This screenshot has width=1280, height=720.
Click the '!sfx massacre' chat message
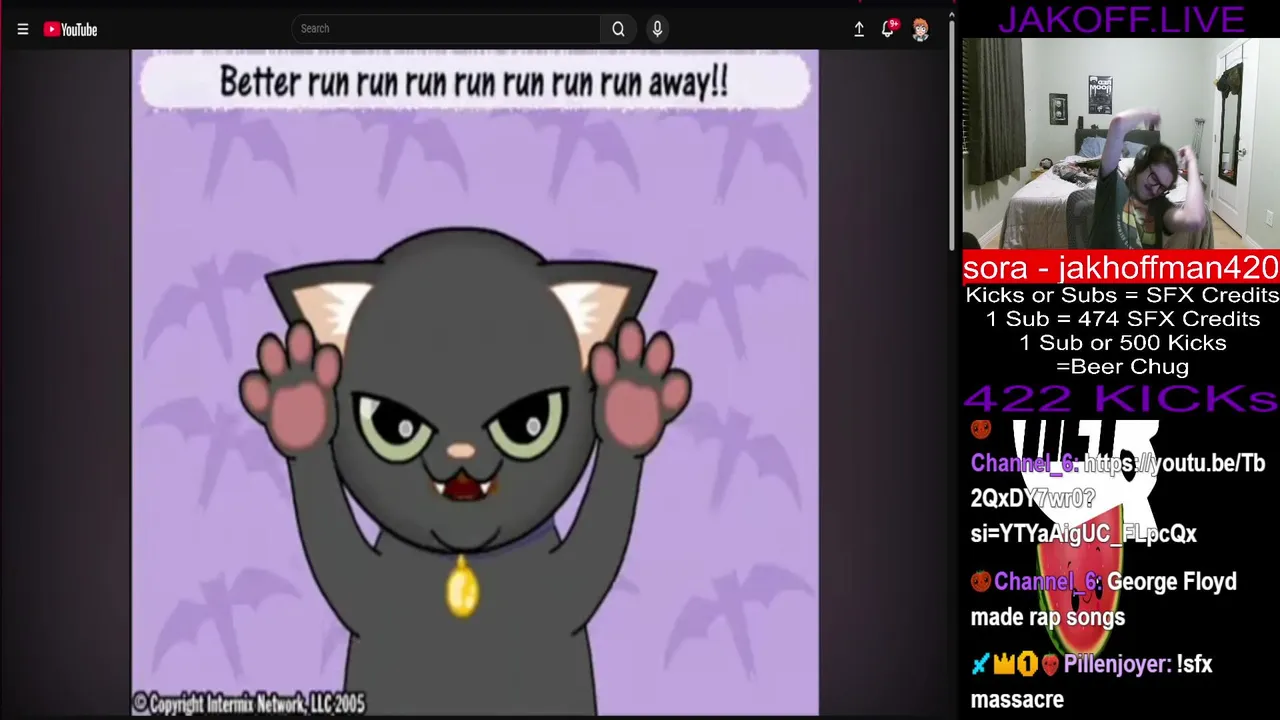[x=1091, y=682]
